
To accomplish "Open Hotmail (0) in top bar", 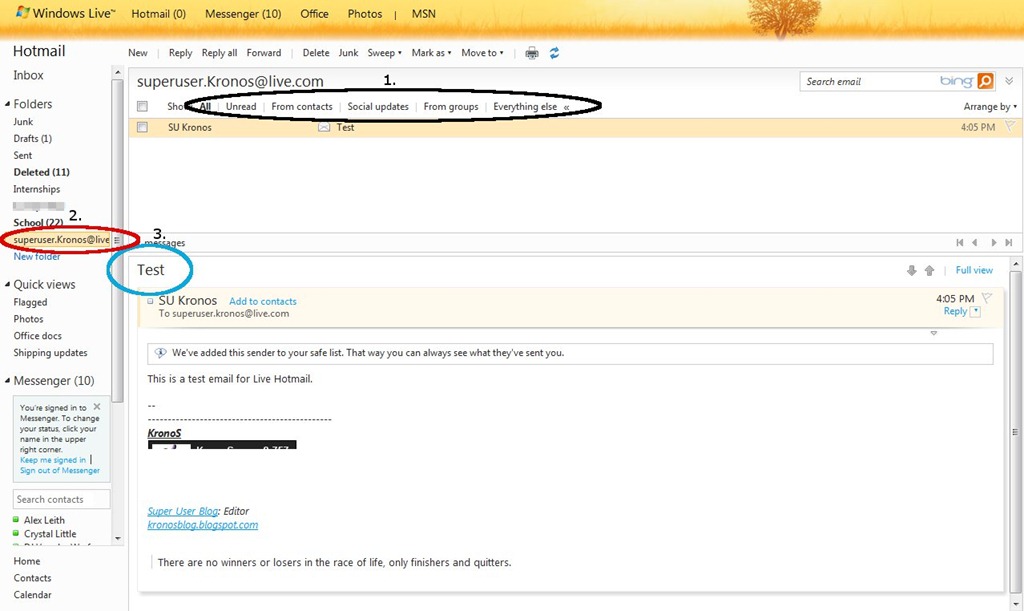I will pos(159,14).
